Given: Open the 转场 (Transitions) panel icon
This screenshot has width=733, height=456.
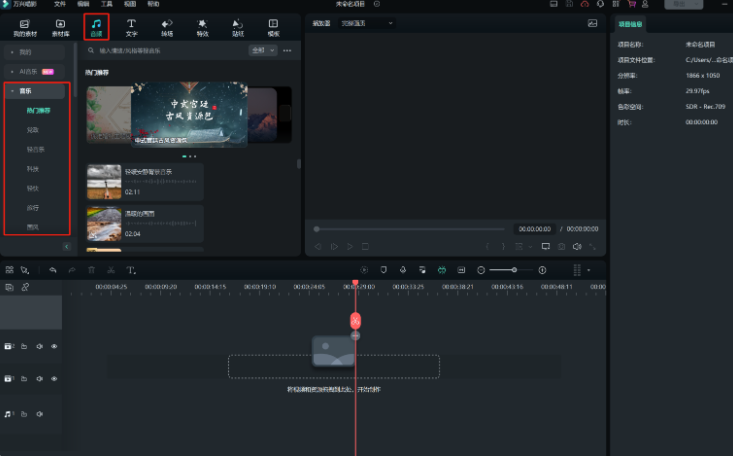Looking at the screenshot, I should [x=167, y=26].
